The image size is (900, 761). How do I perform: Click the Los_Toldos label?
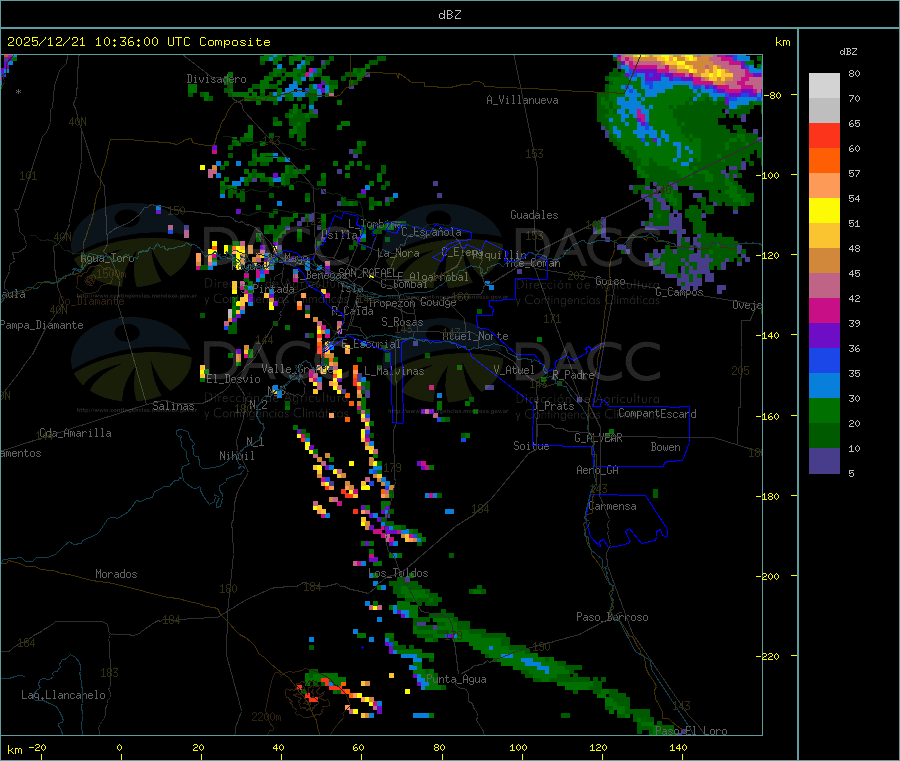pyautogui.click(x=398, y=573)
